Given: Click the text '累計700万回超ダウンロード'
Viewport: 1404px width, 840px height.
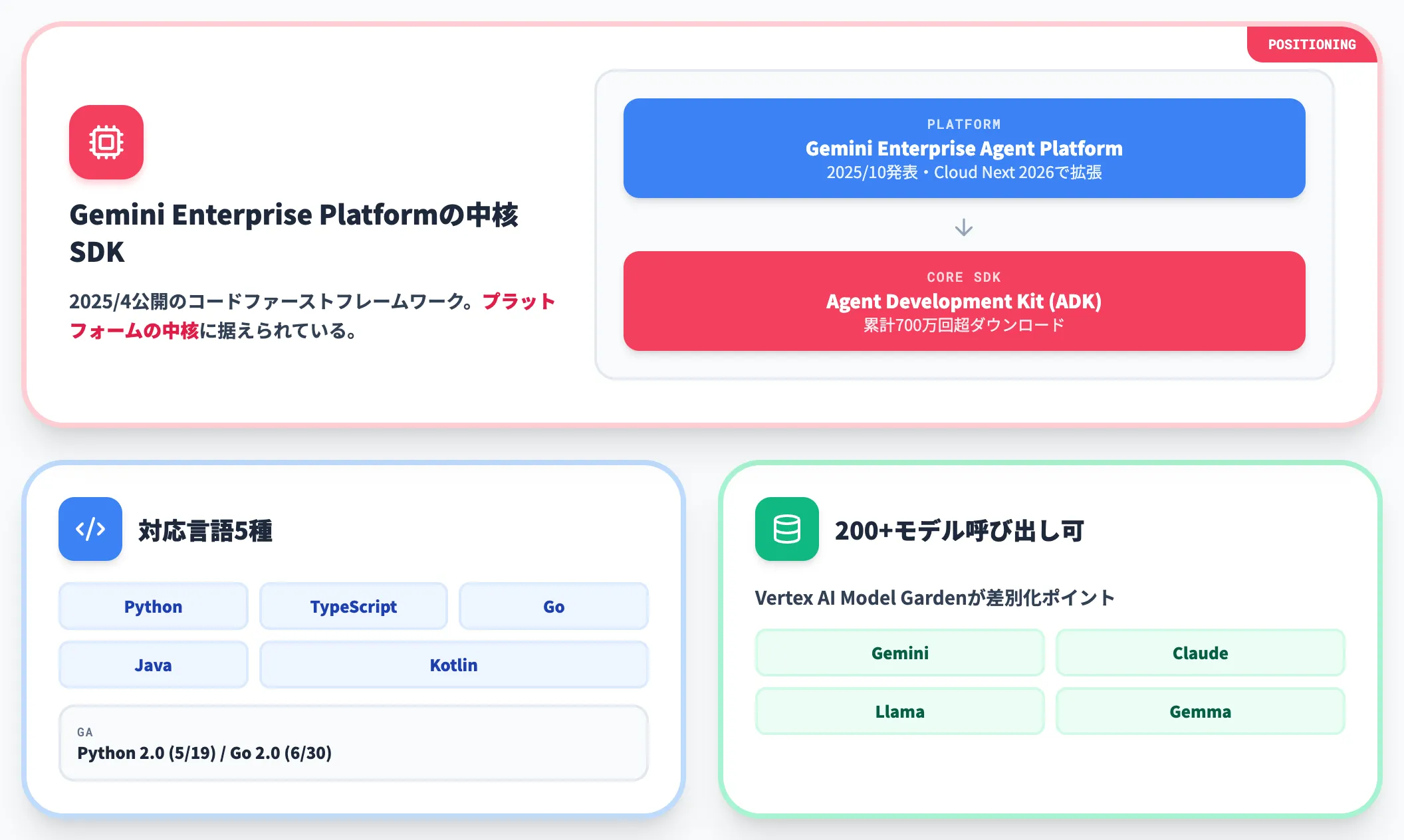Looking at the screenshot, I should coord(964,325).
